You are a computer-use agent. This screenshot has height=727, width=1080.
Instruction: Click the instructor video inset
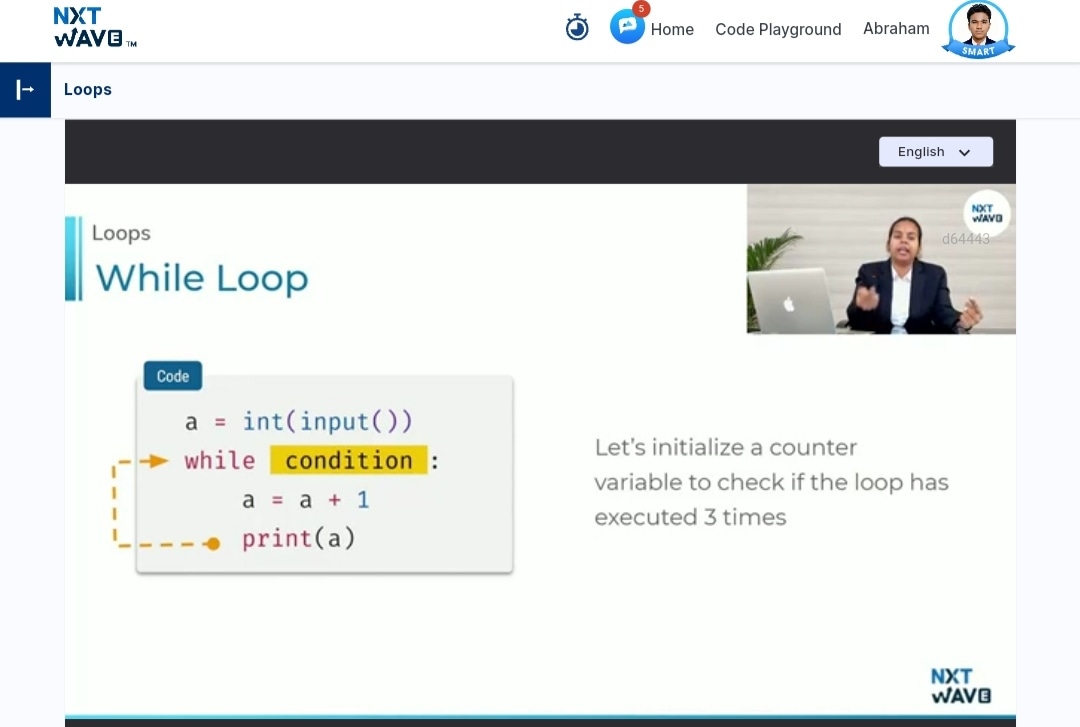tap(881, 259)
